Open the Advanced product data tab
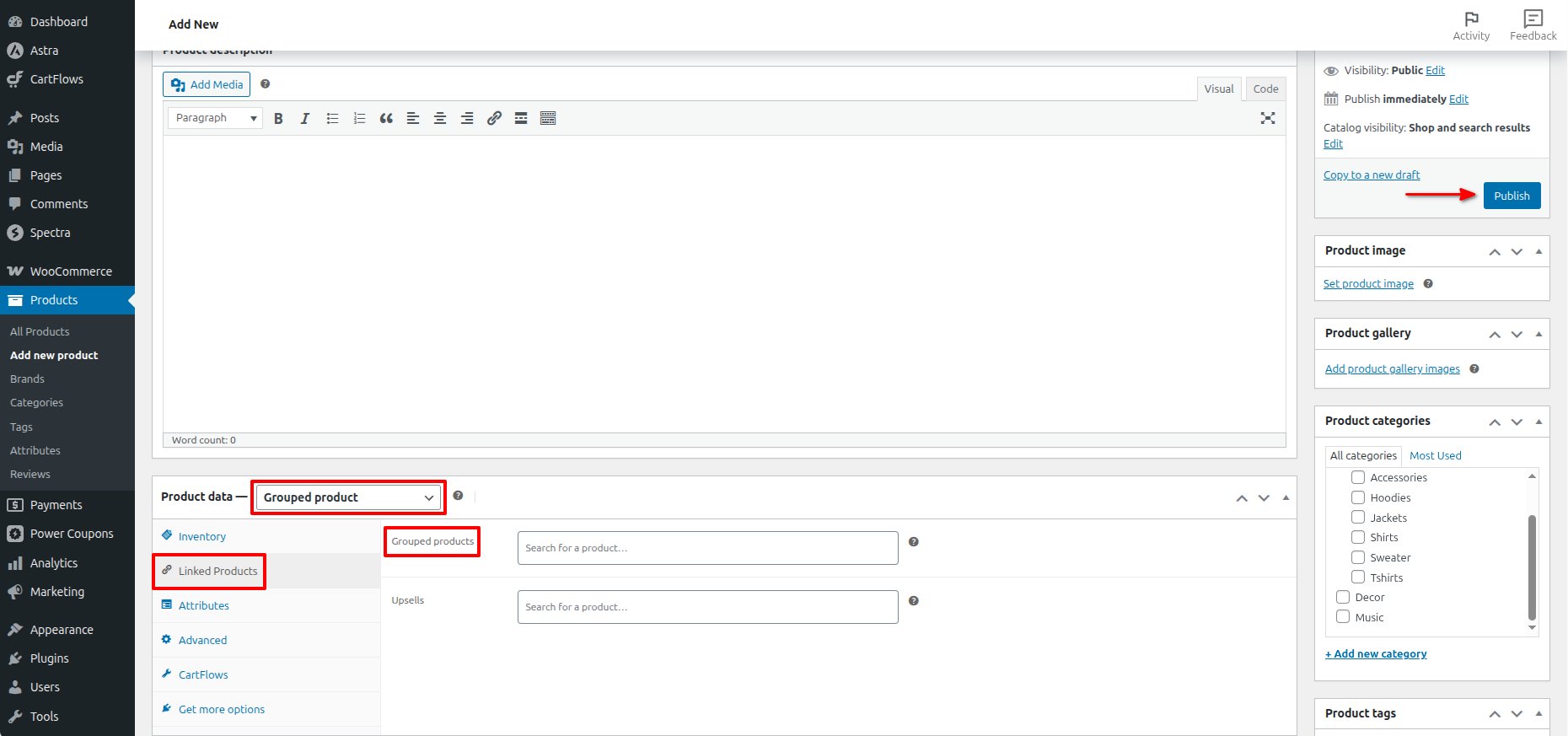Viewport: 1568px width, 736px height. [x=266, y=640]
